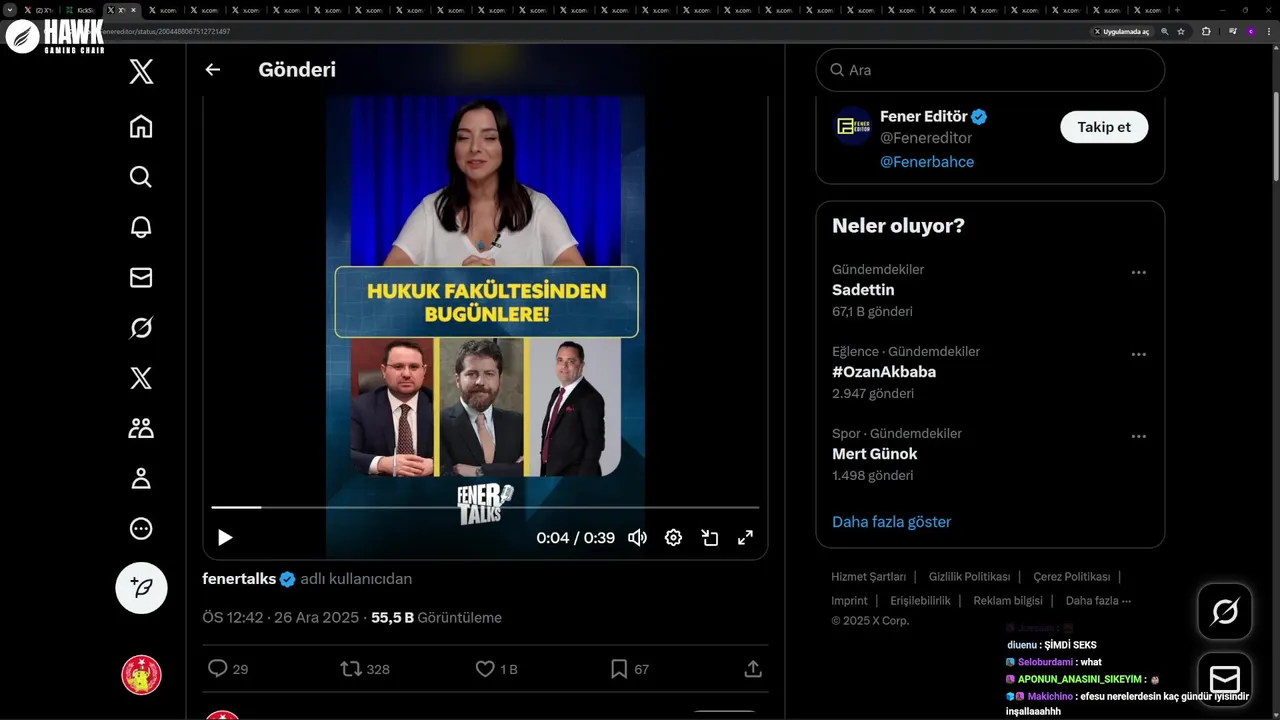Open the floating messages drawer button

coord(1225,679)
